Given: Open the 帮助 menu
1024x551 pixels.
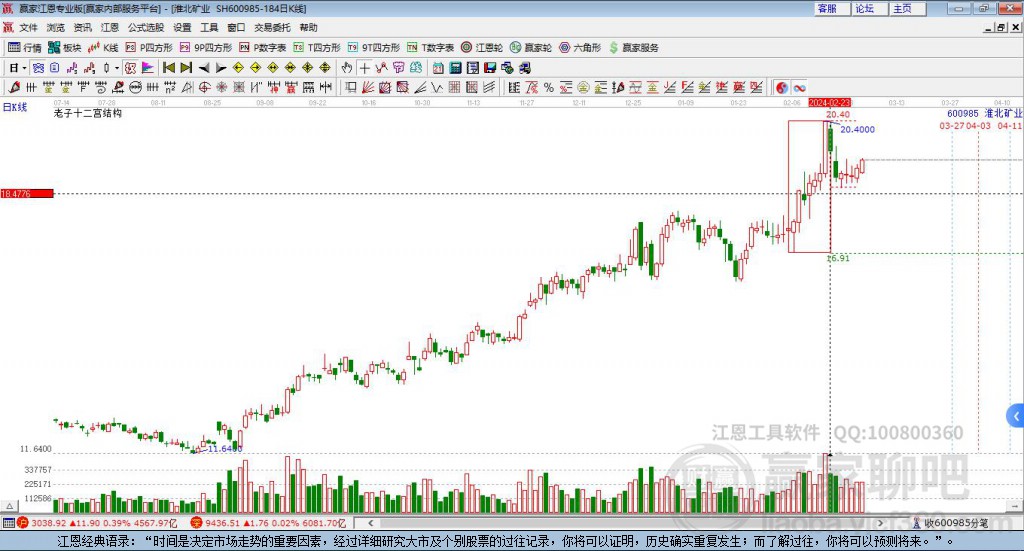Looking at the screenshot, I should [308, 27].
